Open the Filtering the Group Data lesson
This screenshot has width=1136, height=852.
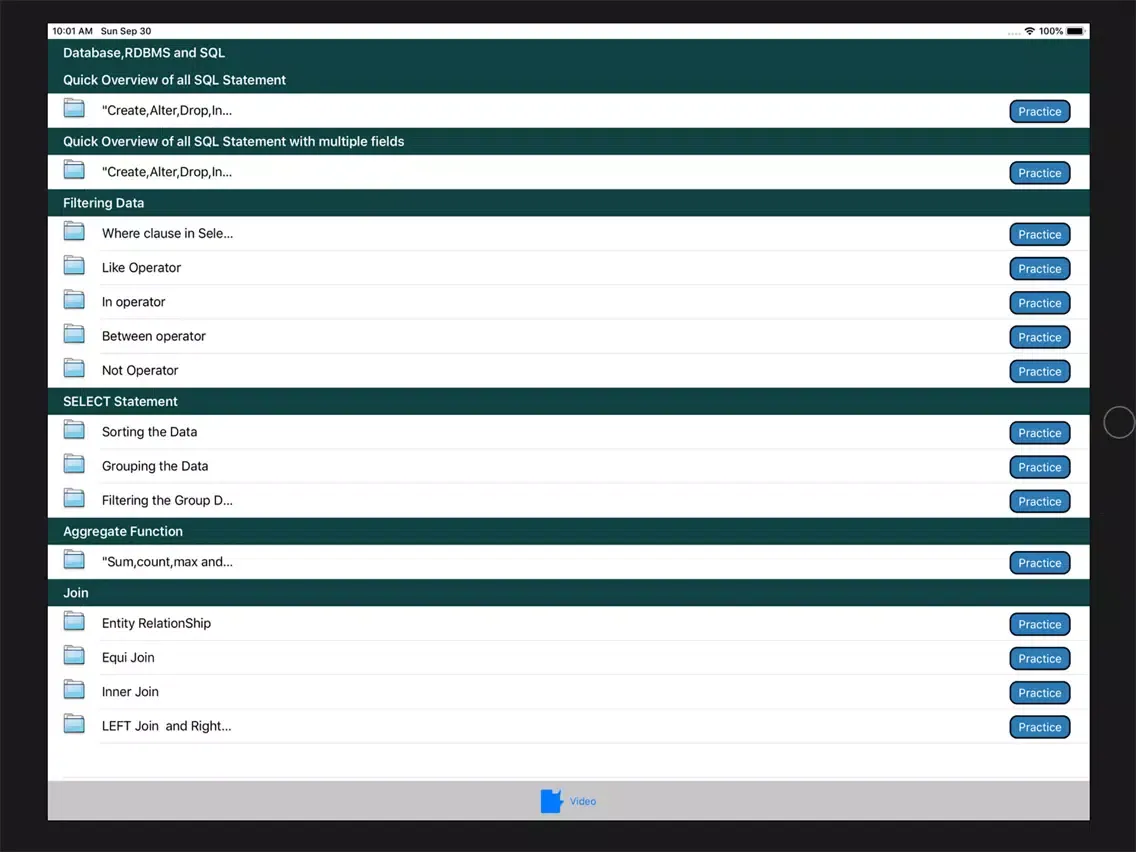167,500
